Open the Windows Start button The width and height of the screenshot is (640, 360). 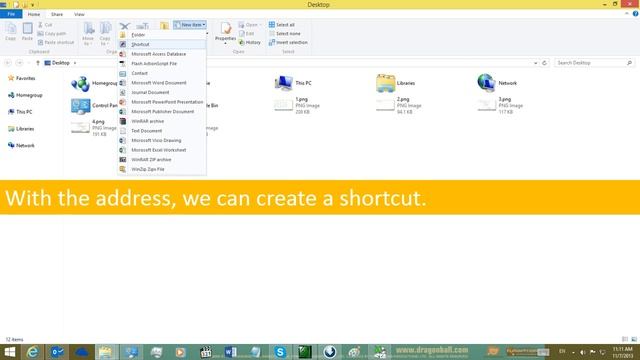(10, 352)
